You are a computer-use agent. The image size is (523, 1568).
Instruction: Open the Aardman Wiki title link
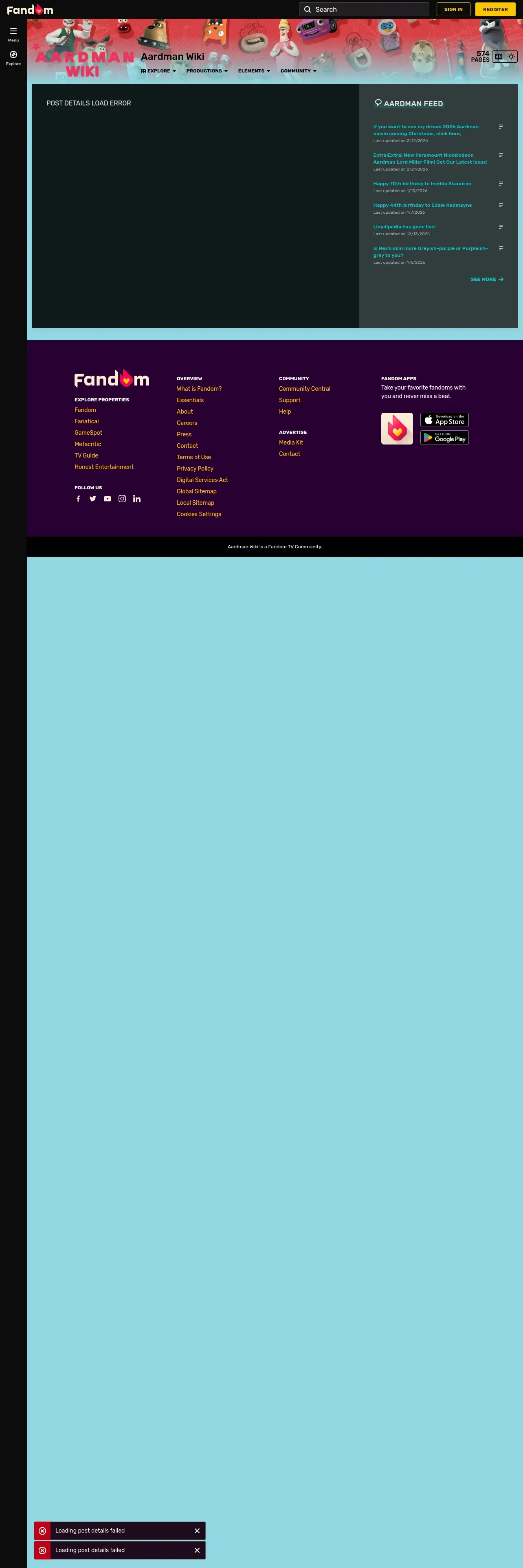coord(172,57)
